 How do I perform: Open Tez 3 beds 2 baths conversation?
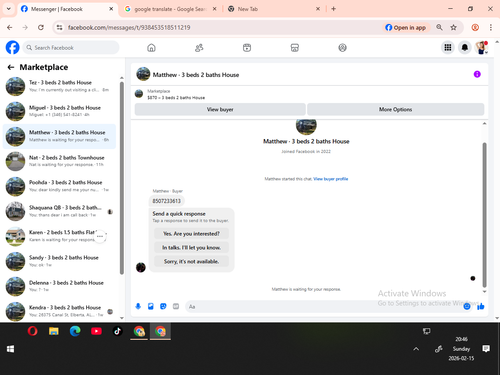tap(59, 86)
